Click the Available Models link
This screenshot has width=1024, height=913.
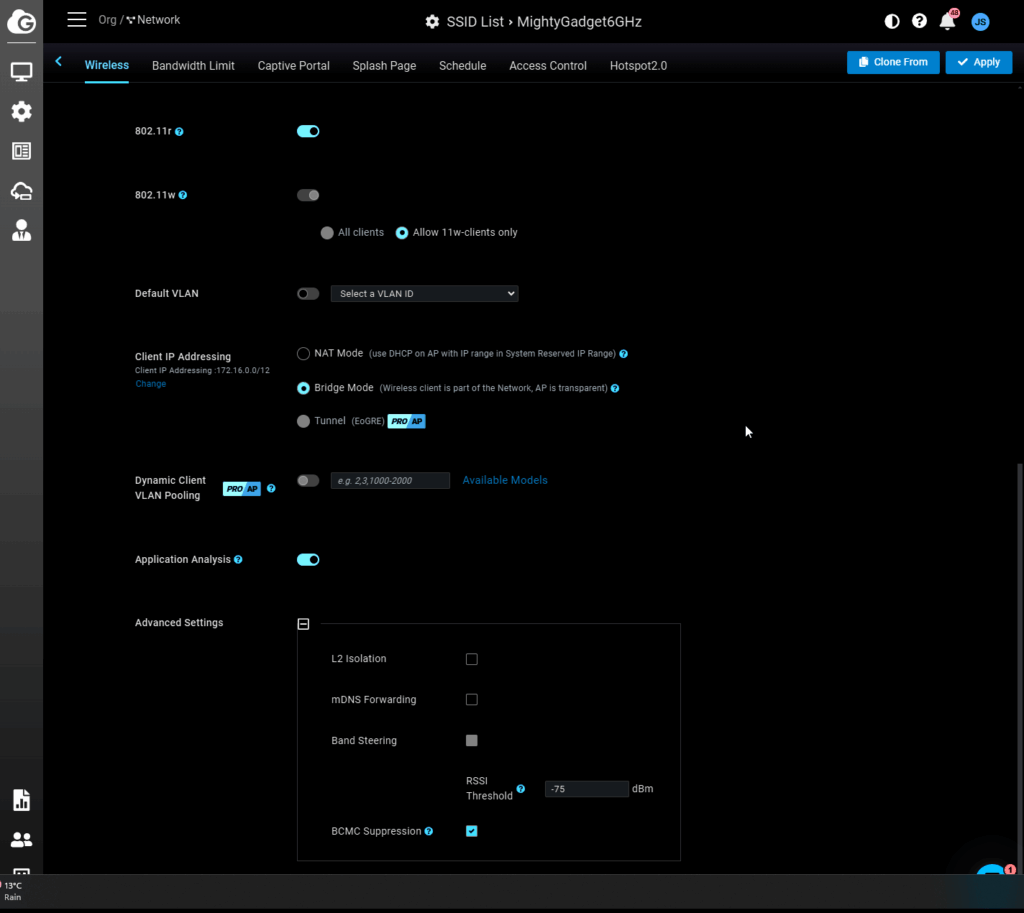[x=505, y=480]
